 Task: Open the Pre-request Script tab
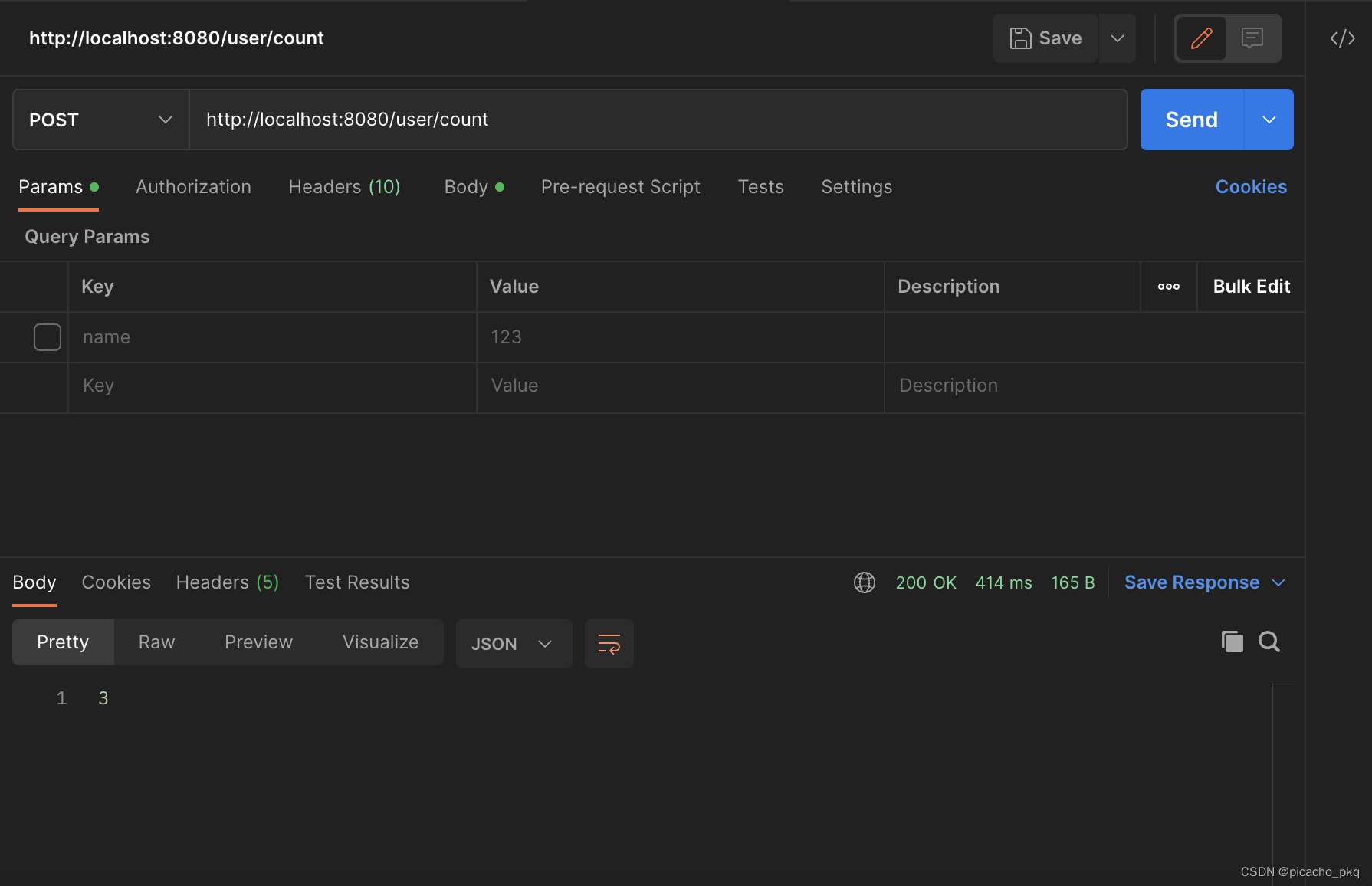click(621, 187)
